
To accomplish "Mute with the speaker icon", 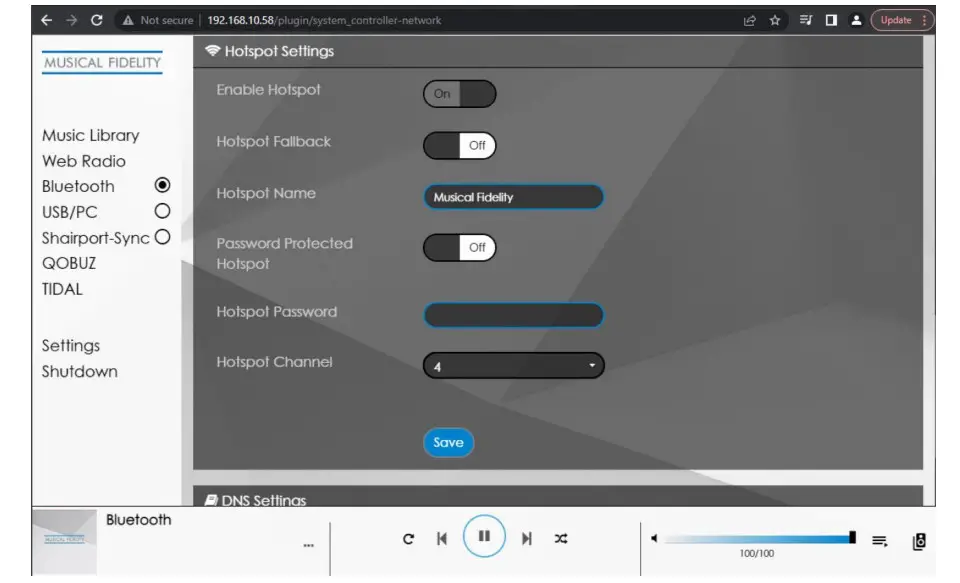I will [x=654, y=538].
